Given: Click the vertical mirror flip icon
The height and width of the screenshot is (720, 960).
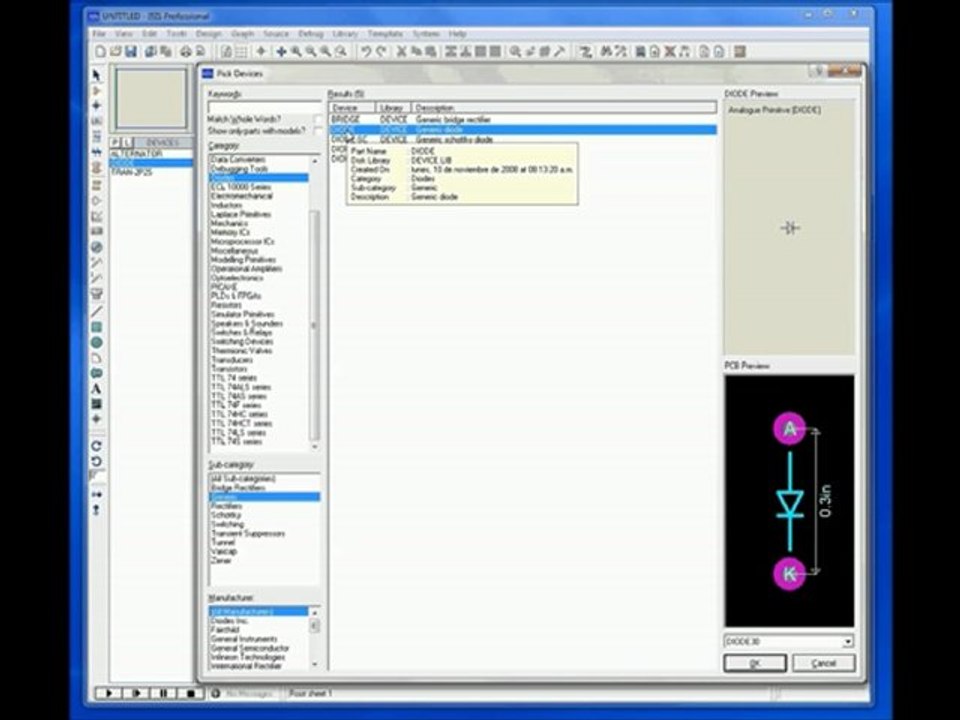Looking at the screenshot, I should pos(96,509).
